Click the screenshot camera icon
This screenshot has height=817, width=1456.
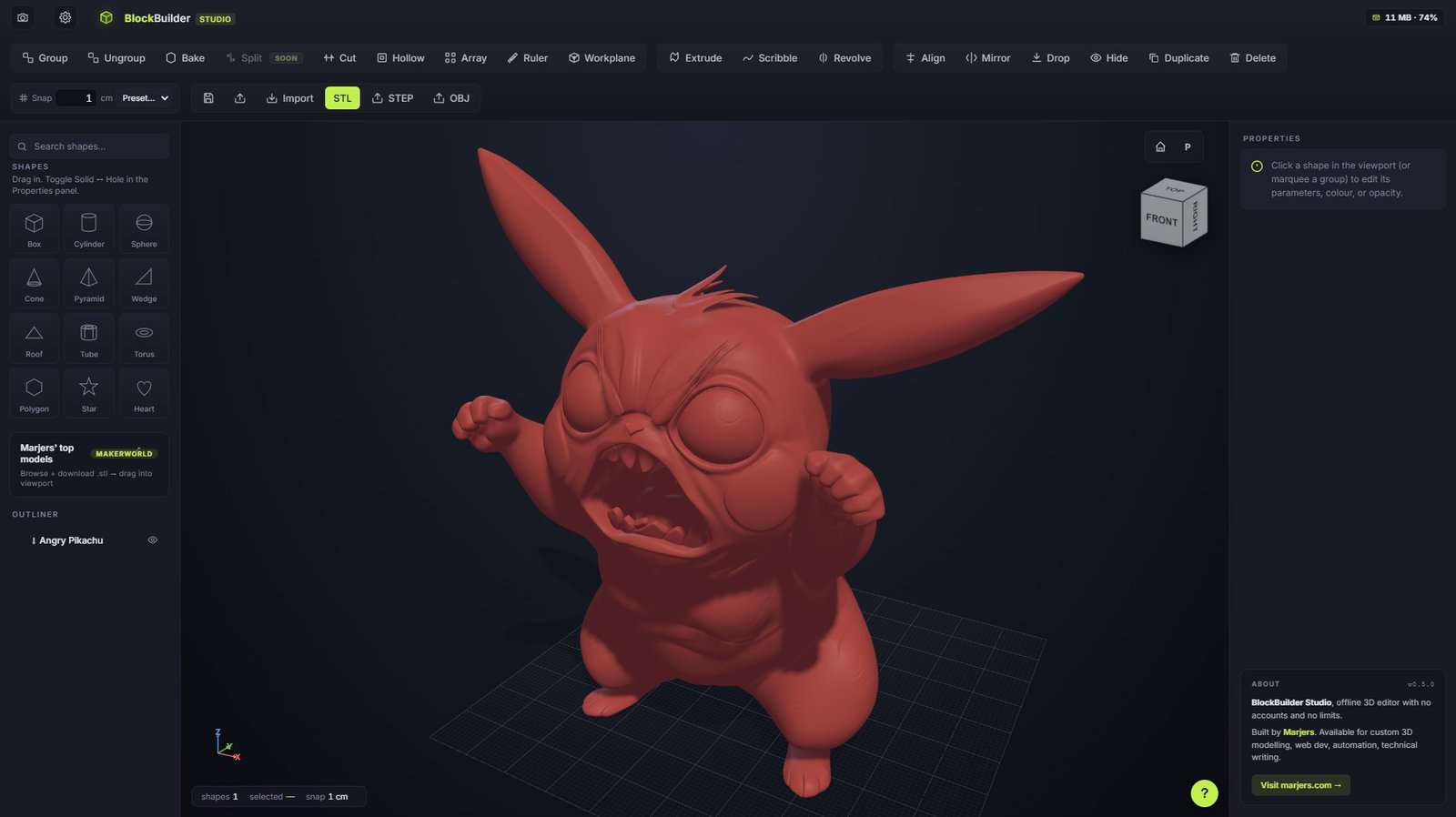pos(23,17)
